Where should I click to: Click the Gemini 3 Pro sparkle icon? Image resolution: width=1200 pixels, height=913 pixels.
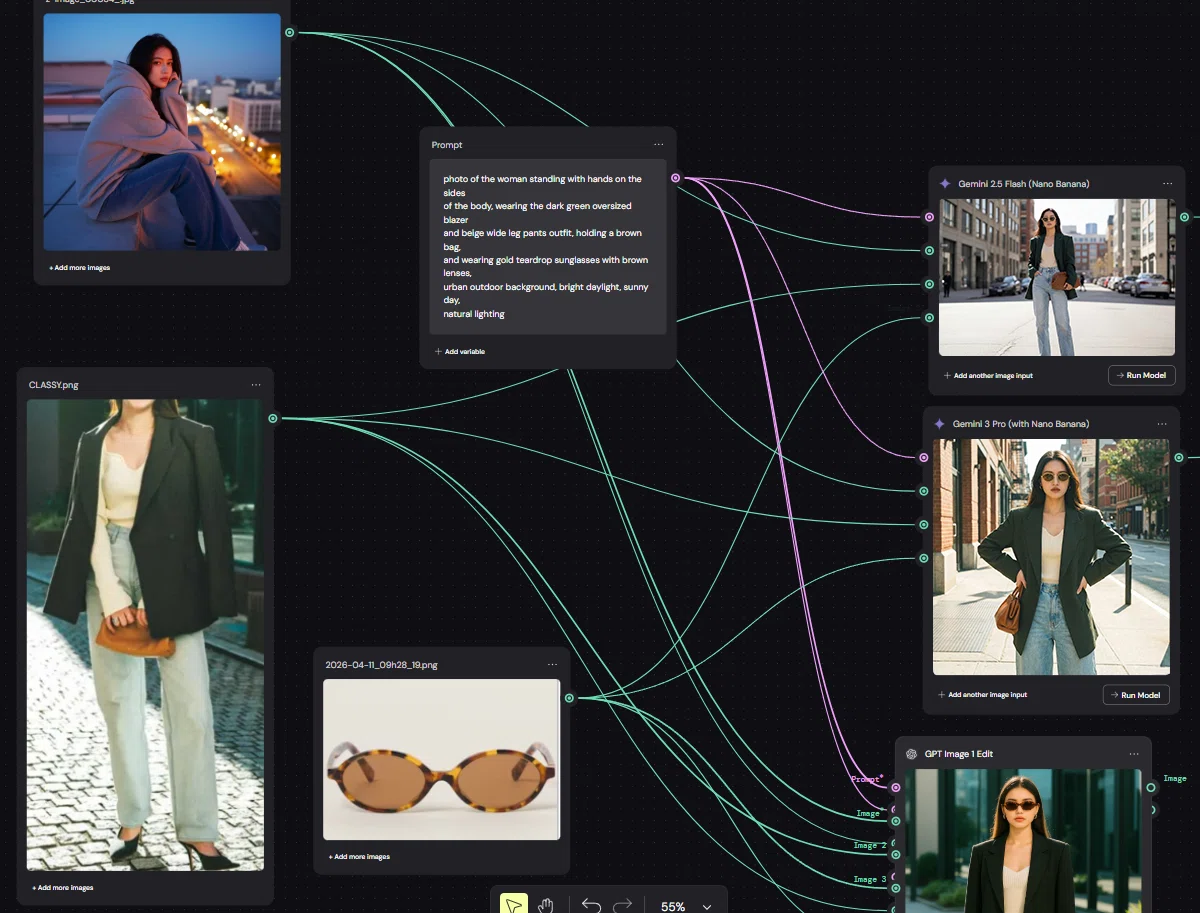click(939, 424)
